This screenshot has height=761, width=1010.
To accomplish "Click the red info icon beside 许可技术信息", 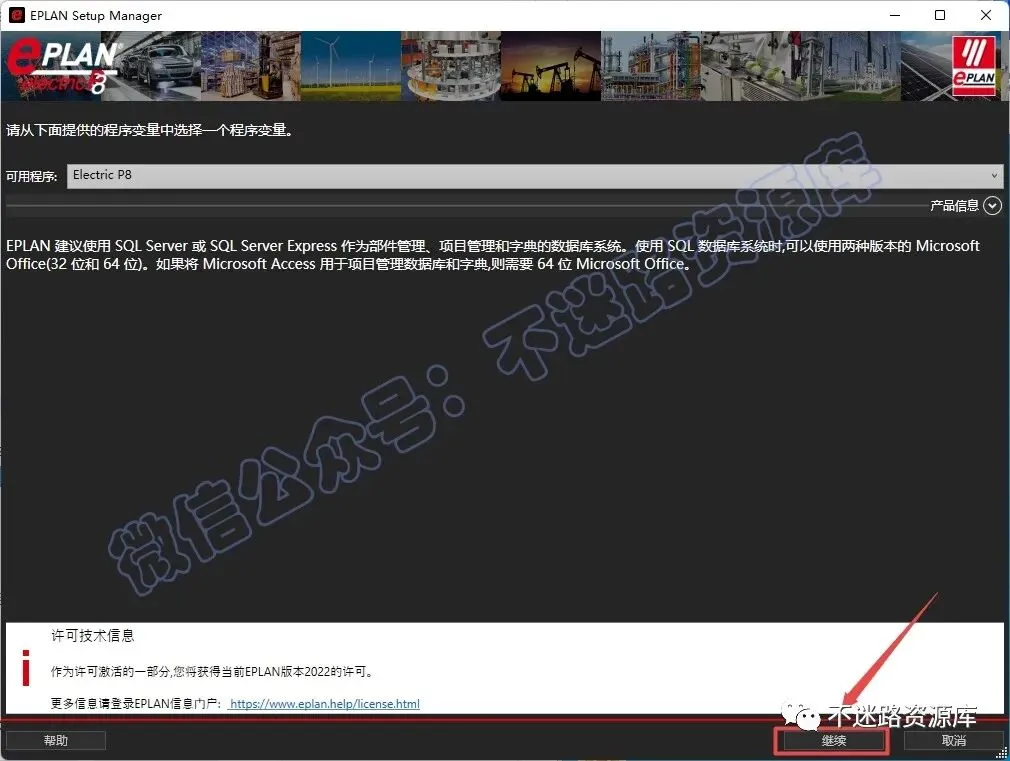I will pyautogui.click(x=26, y=668).
